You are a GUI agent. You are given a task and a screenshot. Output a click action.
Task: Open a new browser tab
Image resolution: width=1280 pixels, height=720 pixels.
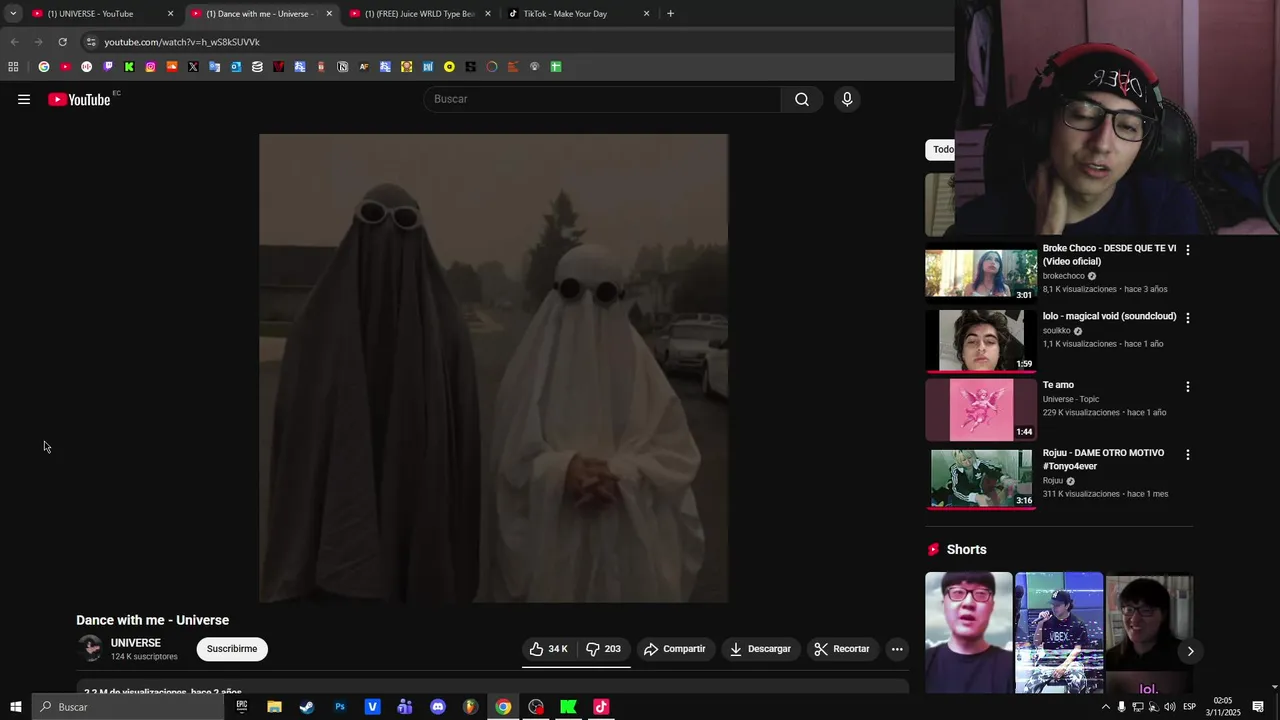point(670,14)
